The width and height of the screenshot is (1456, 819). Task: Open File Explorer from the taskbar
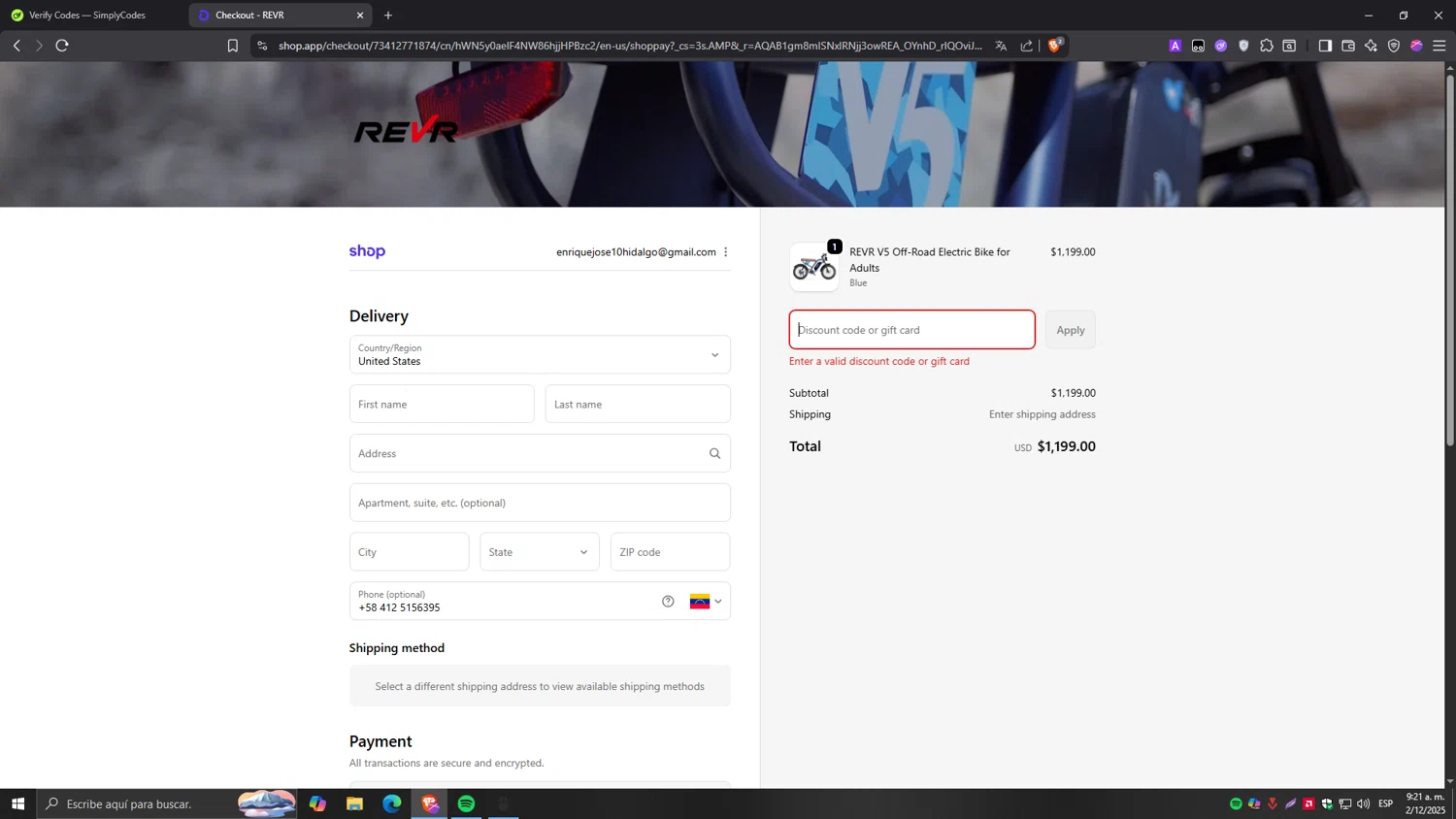pos(354,803)
